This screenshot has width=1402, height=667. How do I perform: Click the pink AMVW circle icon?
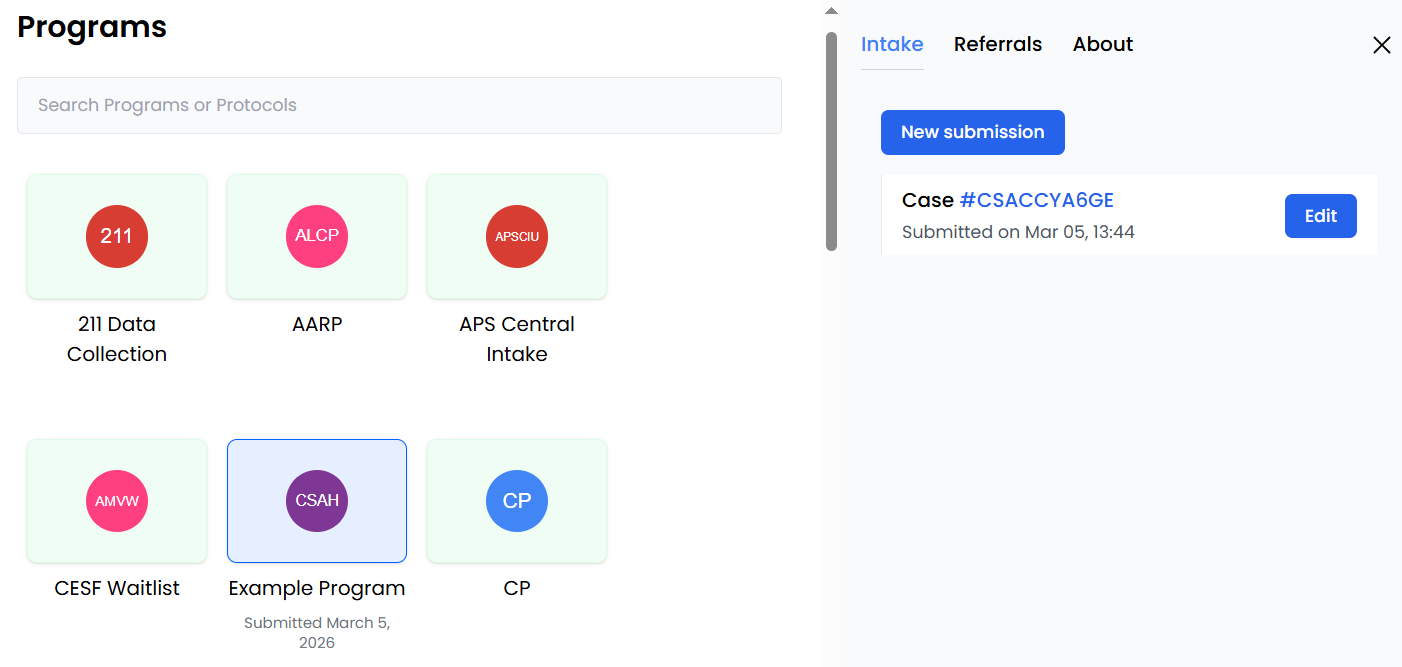(117, 501)
